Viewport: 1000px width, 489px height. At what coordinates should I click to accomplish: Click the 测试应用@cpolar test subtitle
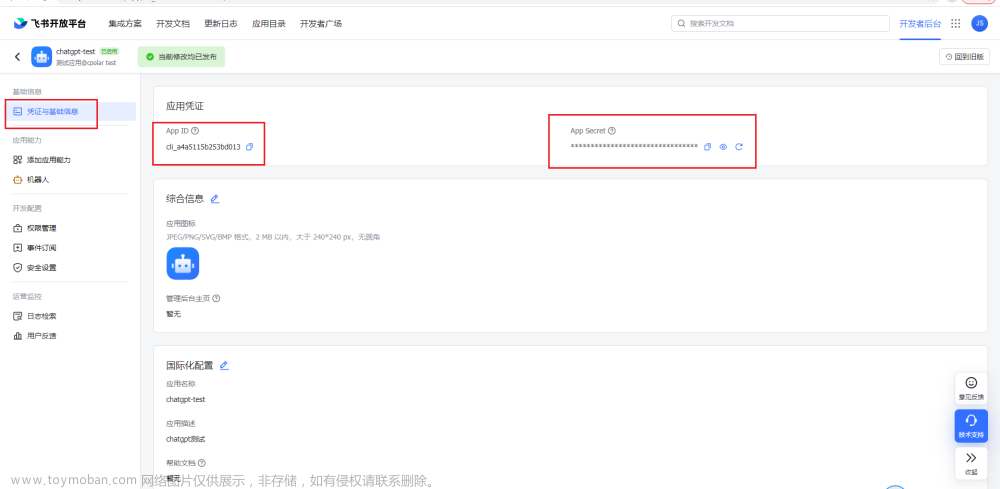[86, 63]
